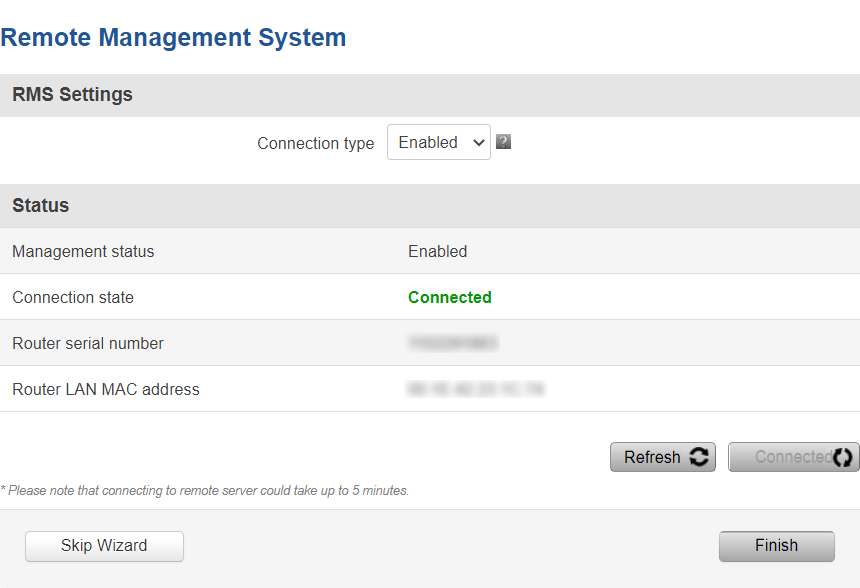Click the blurred LAN MAC address value
This screenshot has width=860, height=588.
coord(476,389)
